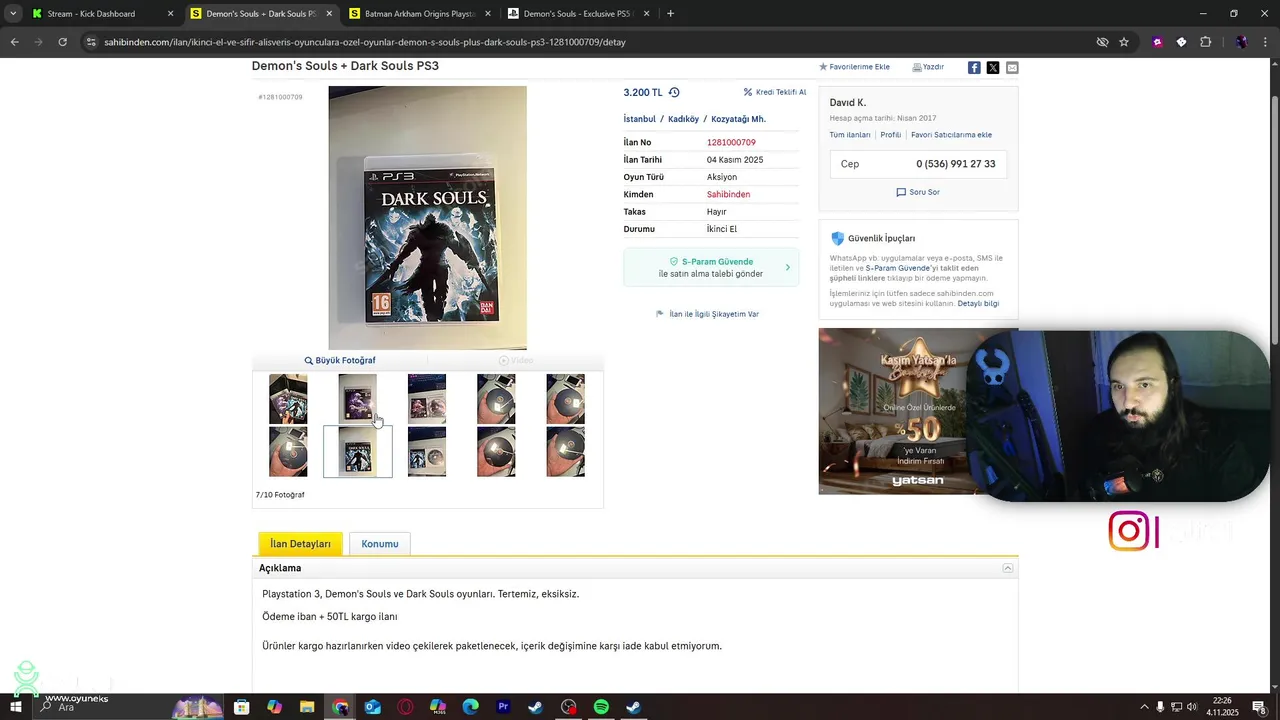This screenshot has width=1280, height=720.
Task: Open seller Profili link
Action: tap(890, 135)
